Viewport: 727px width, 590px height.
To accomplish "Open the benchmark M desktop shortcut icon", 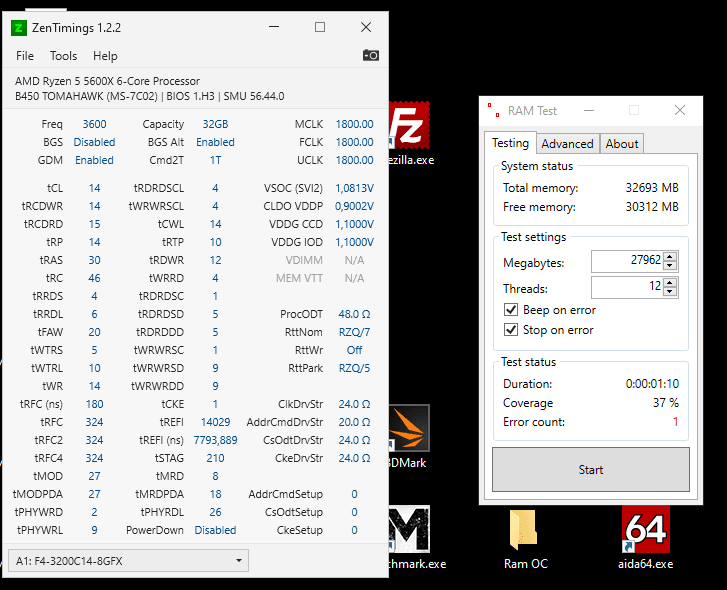I will pyautogui.click(x=409, y=529).
